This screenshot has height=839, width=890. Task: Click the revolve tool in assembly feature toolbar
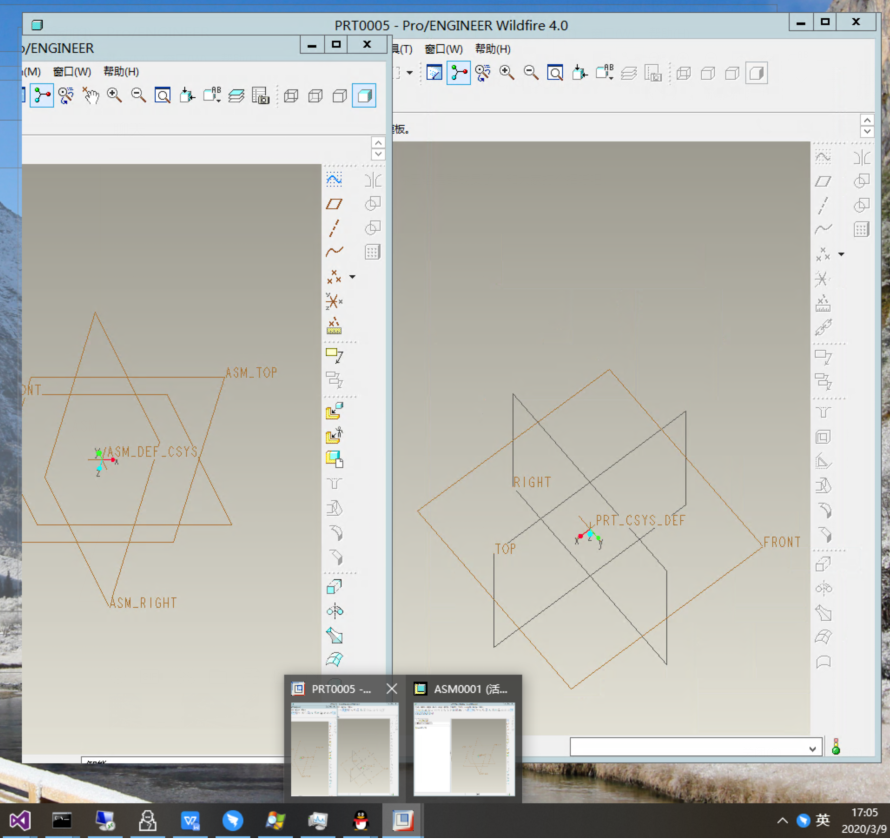point(334,611)
